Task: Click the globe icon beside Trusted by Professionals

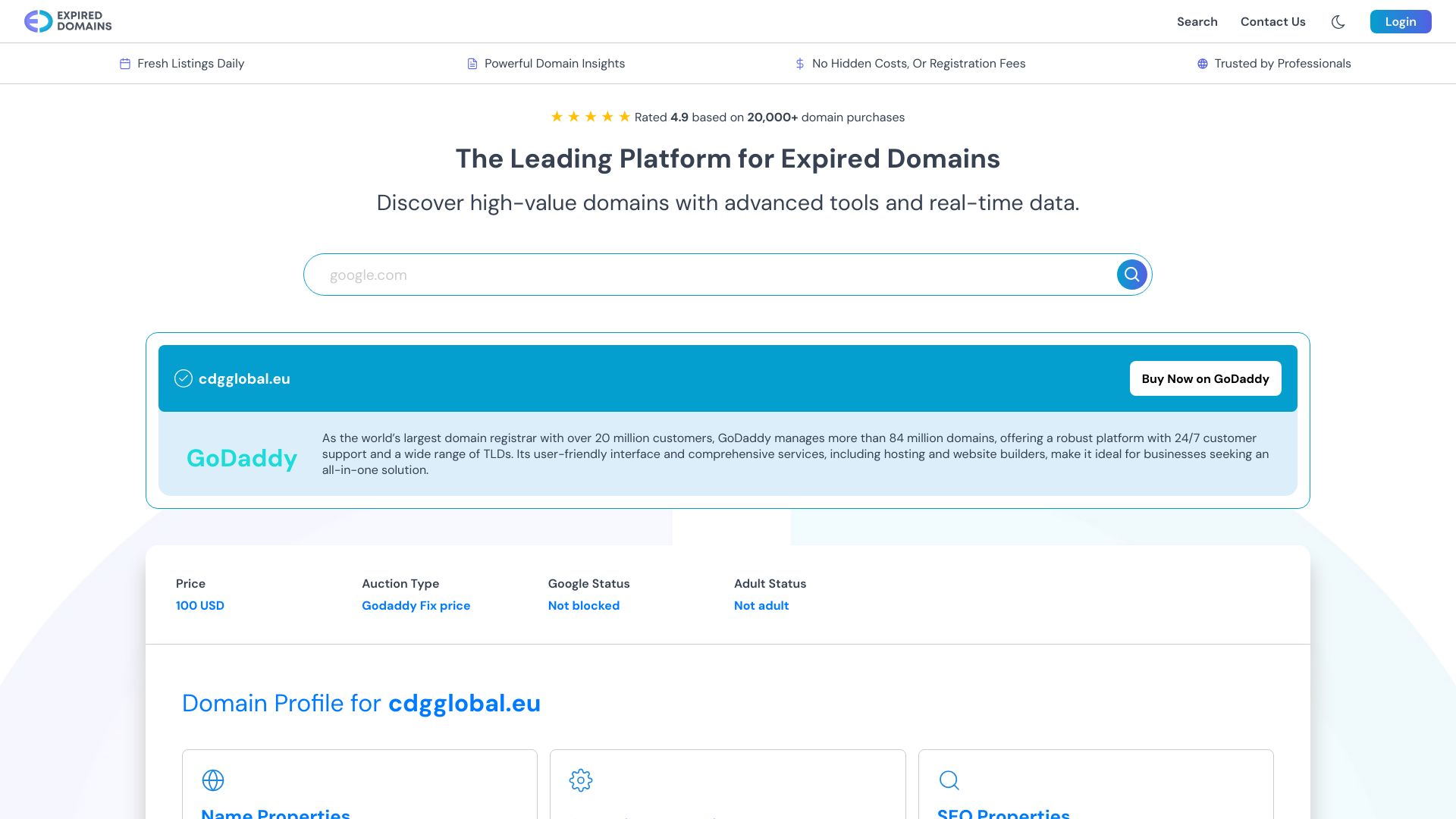Action: pyautogui.click(x=1203, y=64)
